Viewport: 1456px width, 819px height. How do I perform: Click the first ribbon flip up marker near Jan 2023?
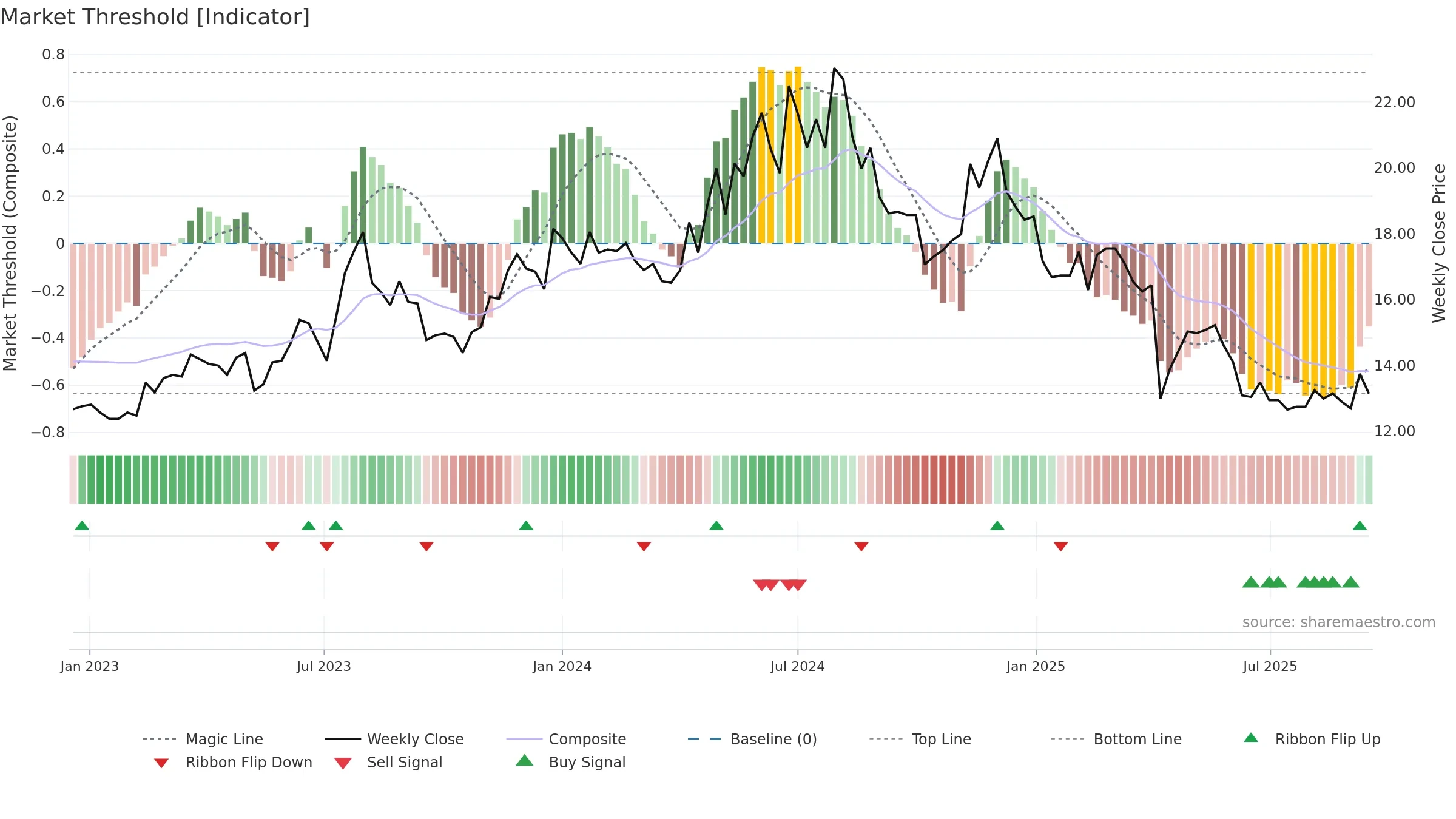[82, 525]
